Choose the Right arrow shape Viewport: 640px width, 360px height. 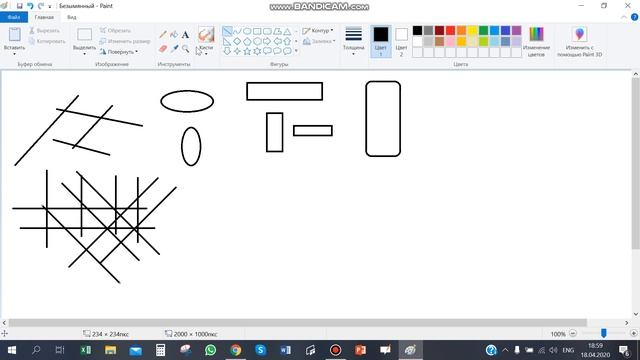pos(267,41)
